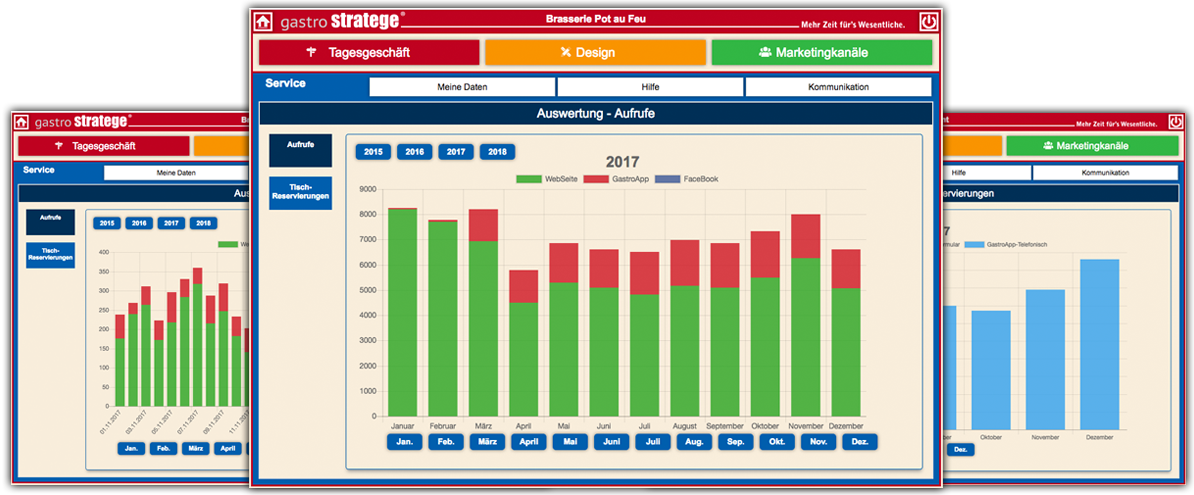Open Marketingkanäle in the center window
1194x495 pixels.
click(x=821, y=52)
